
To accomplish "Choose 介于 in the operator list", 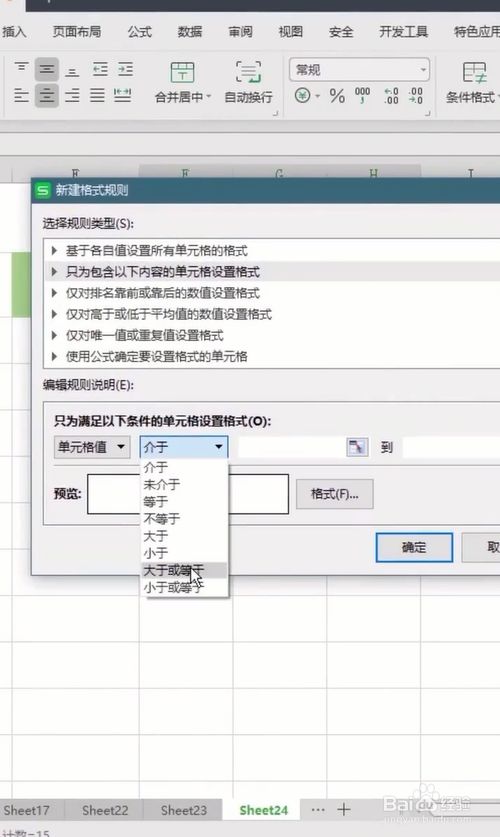I will click(184, 468).
